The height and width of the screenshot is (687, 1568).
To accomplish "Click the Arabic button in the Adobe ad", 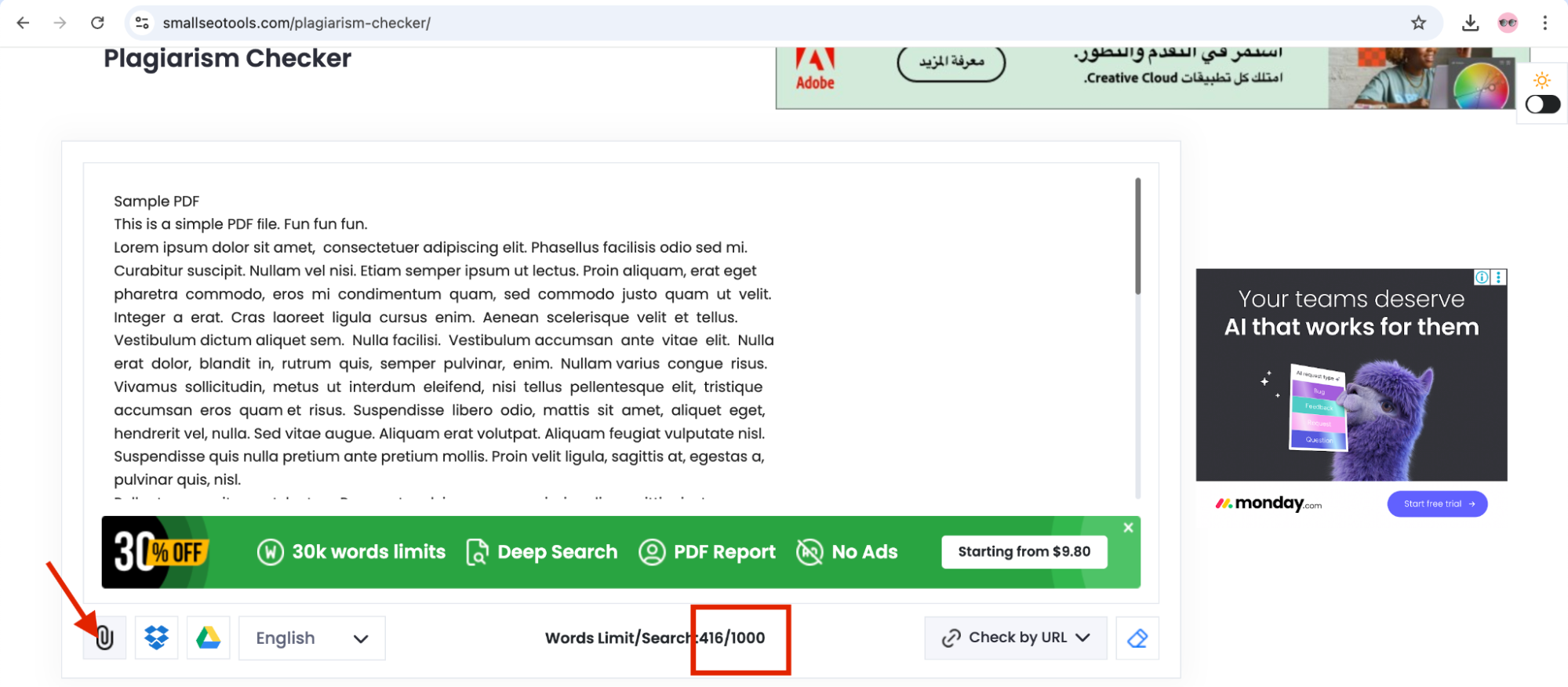I will [951, 63].
